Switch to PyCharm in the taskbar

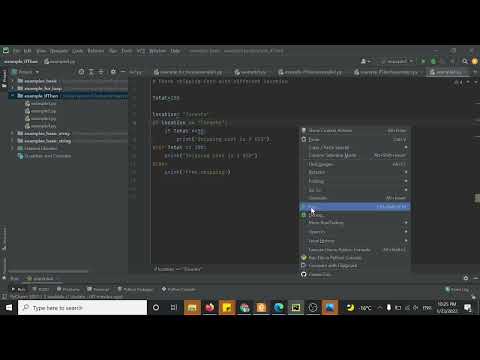pyautogui.click(x=296, y=307)
